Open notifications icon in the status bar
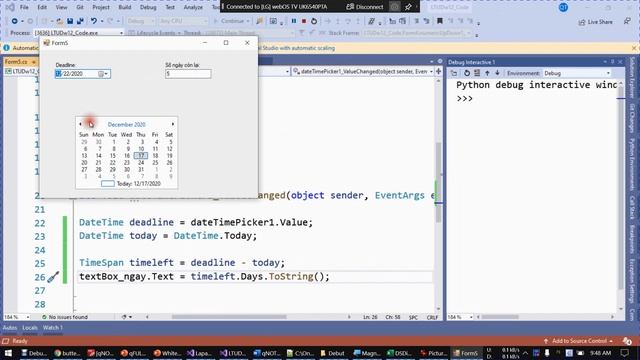Image resolution: width=640 pixels, height=360 pixels. coord(627,341)
